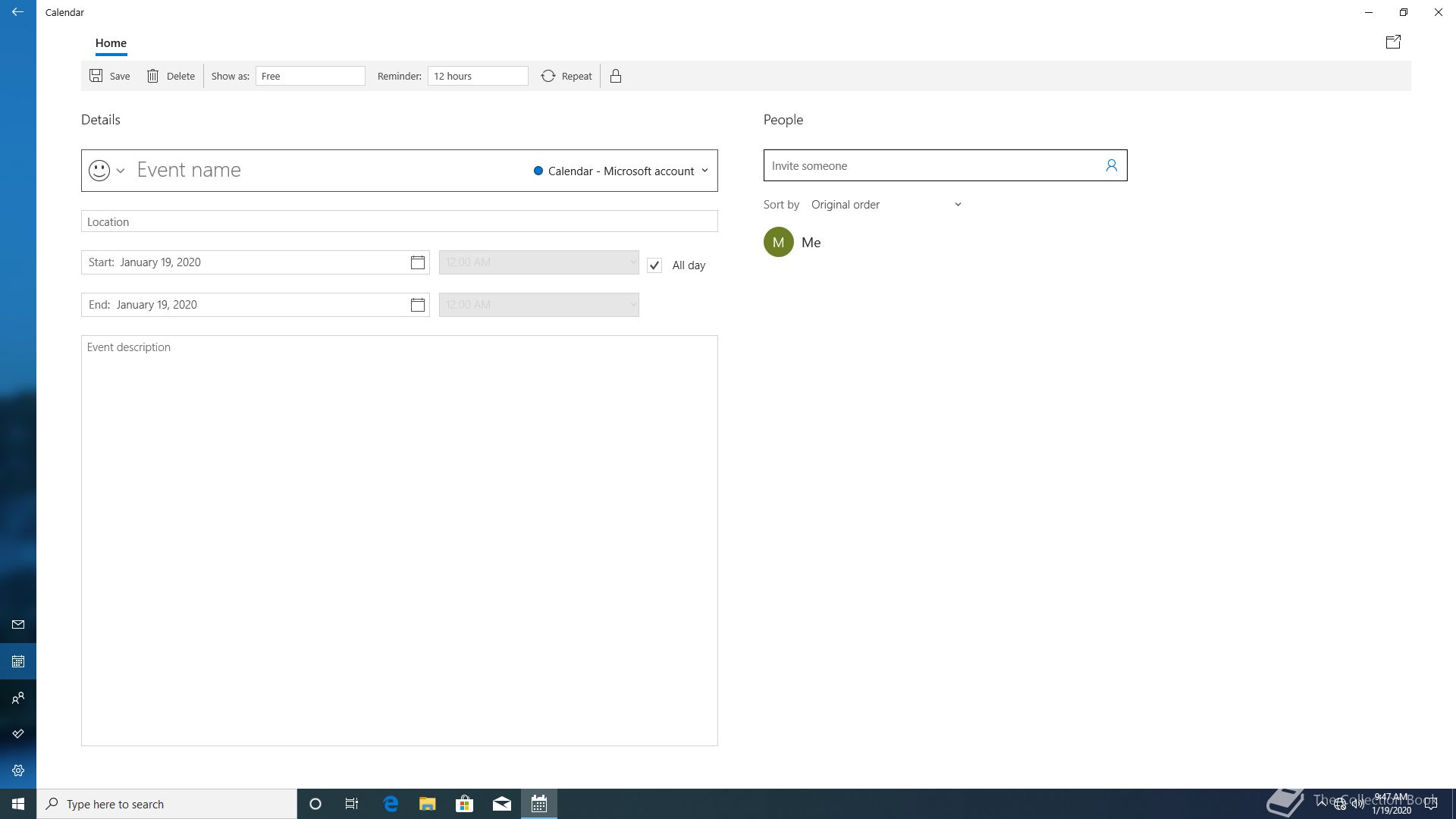Open the notification action center icon

(x=1431, y=804)
